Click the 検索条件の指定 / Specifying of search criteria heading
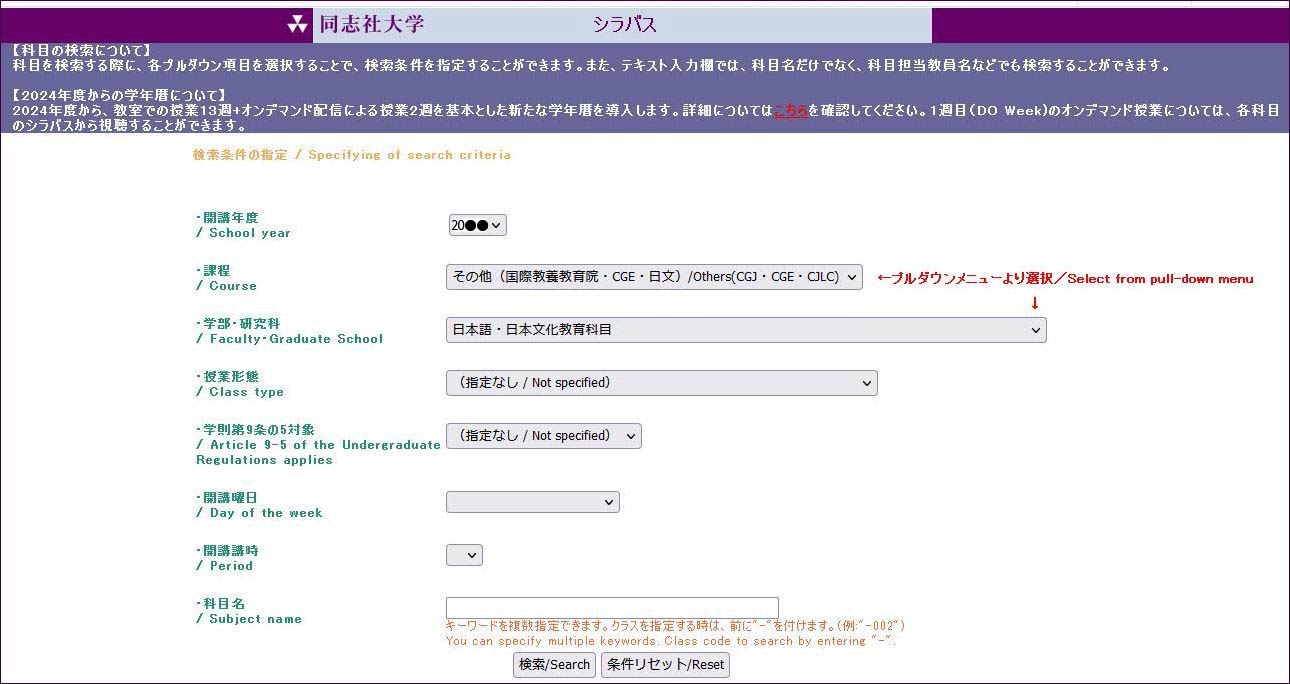Image resolution: width=1290 pixels, height=684 pixels. point(351,155)
